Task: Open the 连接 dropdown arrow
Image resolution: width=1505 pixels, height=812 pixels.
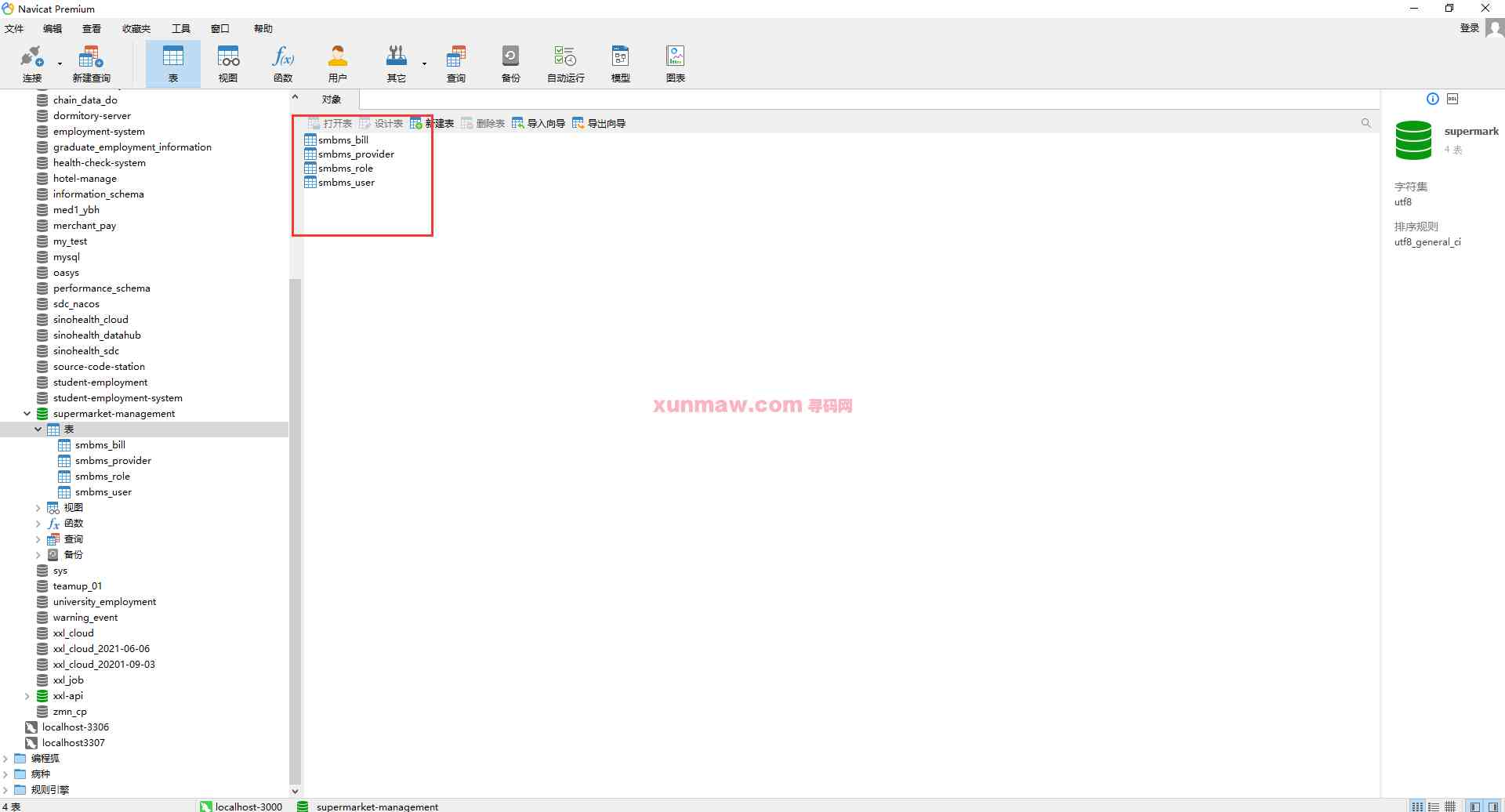Action: point(60,63)
